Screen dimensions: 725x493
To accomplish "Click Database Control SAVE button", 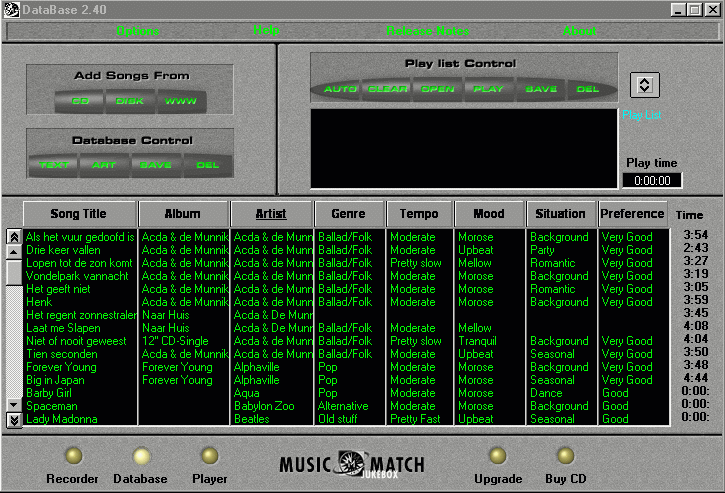I will 156,165.
